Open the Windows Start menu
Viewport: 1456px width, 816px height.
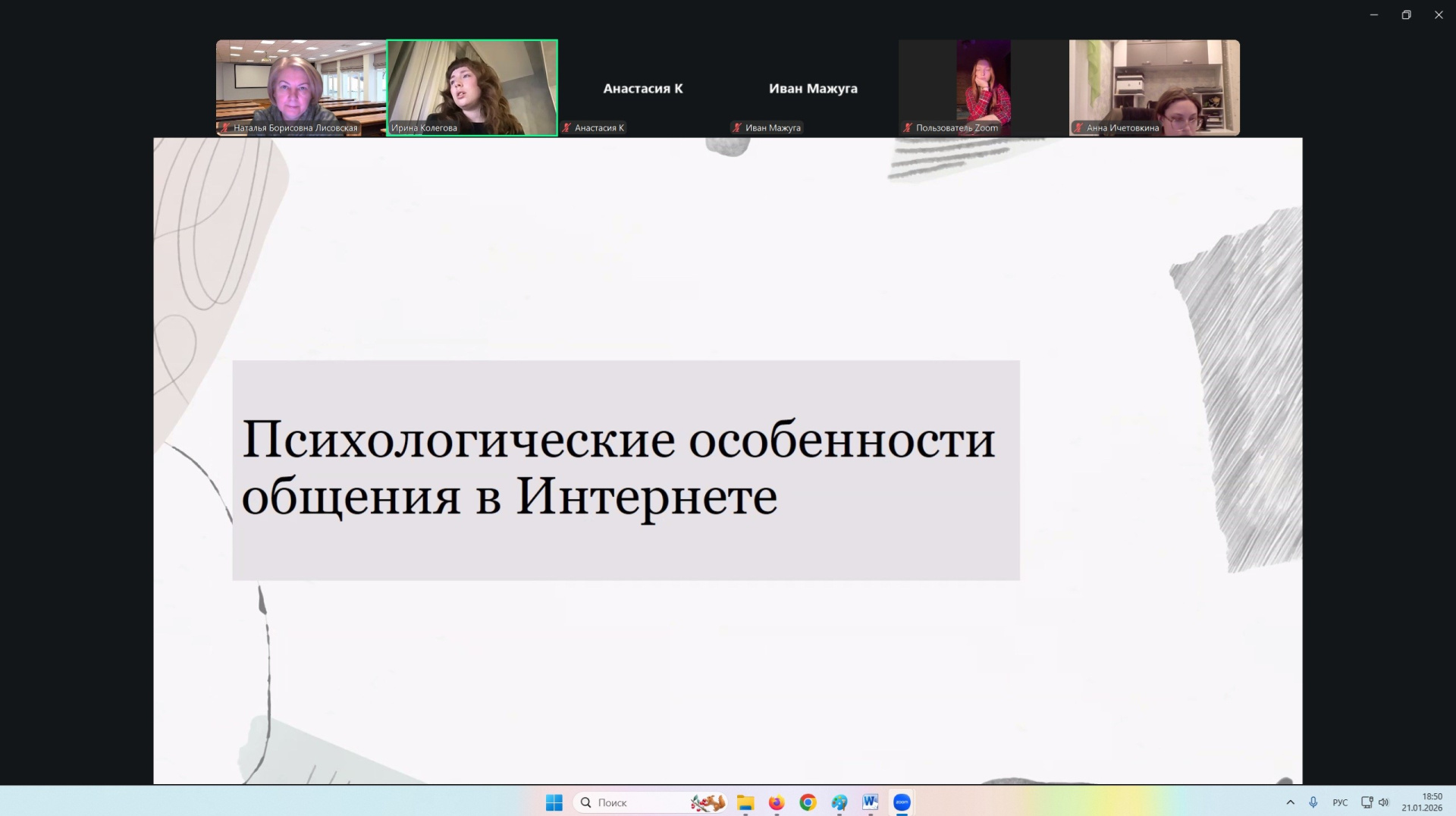coord(554,802)
